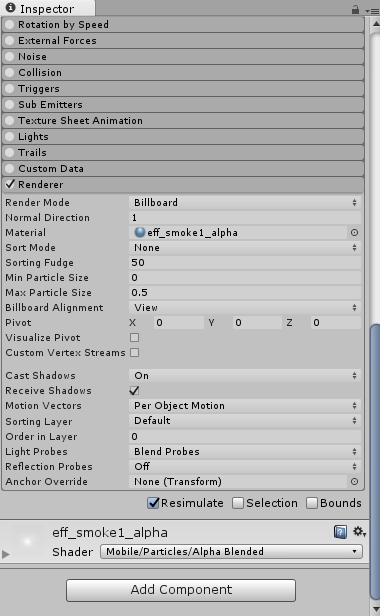Toggle the Custom Vertex Streams checkbox
The image size is (380, 616).
point(134,352)
